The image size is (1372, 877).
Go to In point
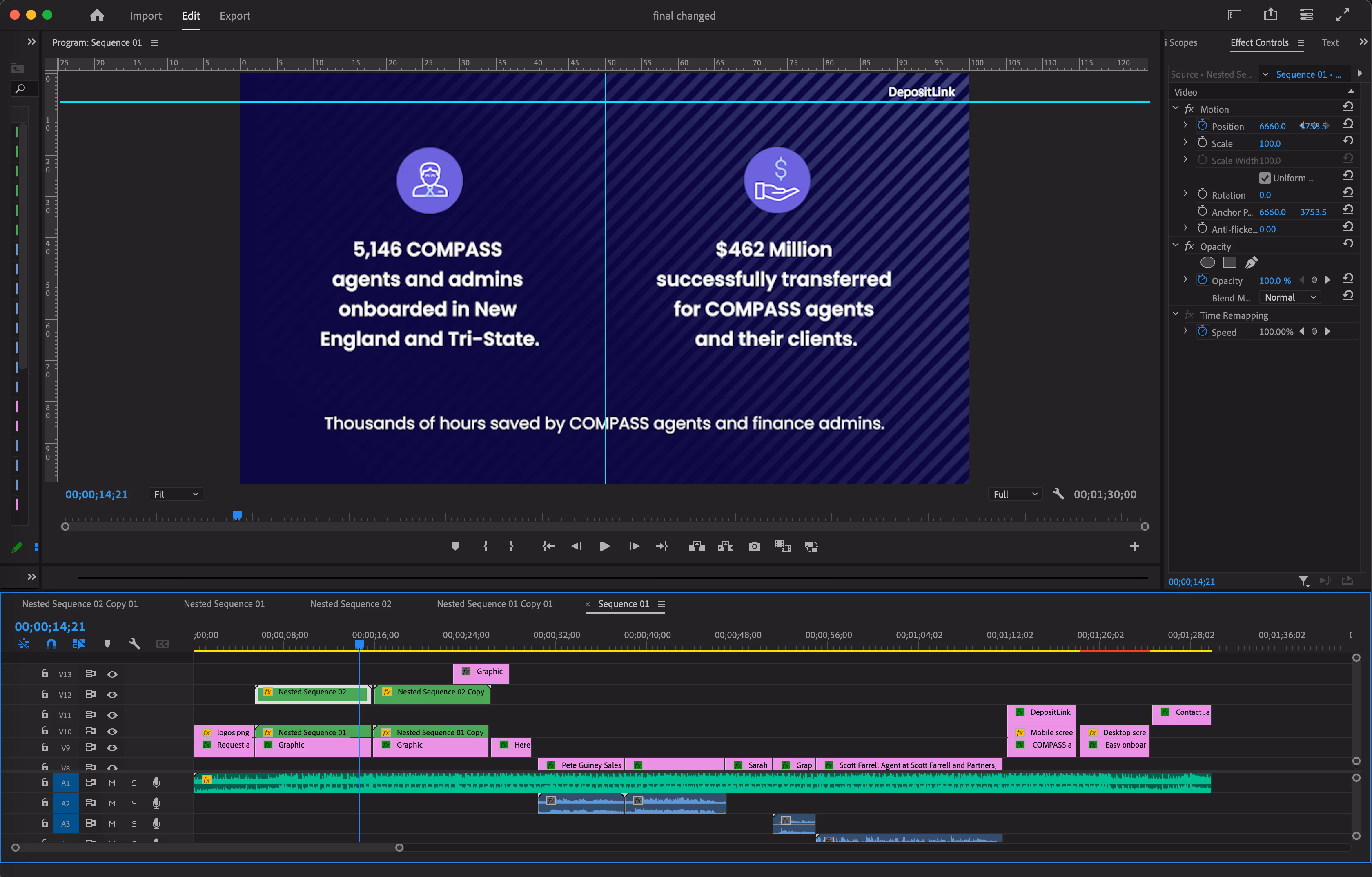(548, 546)
